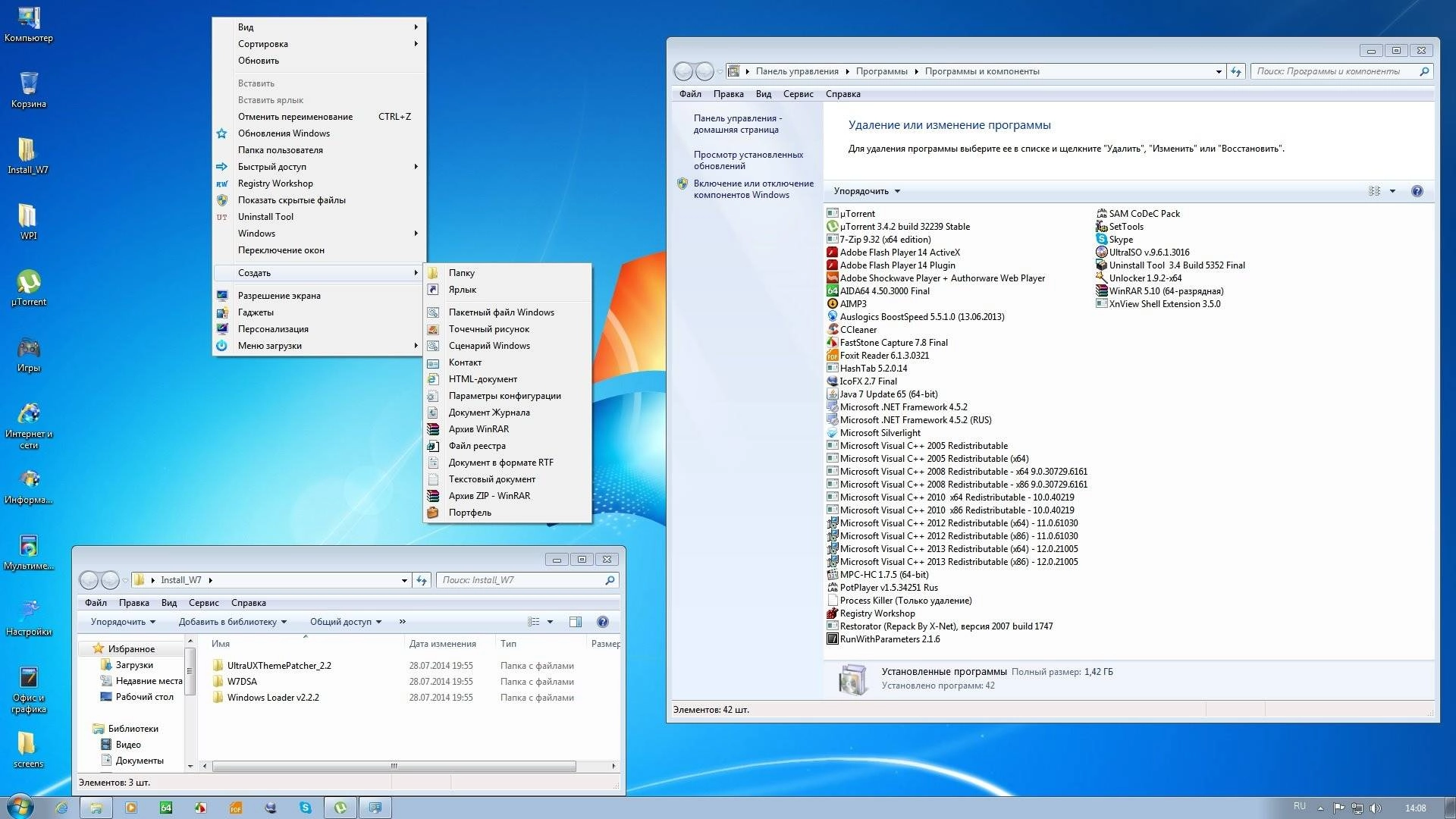The height and width of the screenshot is (819, 1456).
Task: Expand the Быстрый доступ submenu
Action: point(318,167)
